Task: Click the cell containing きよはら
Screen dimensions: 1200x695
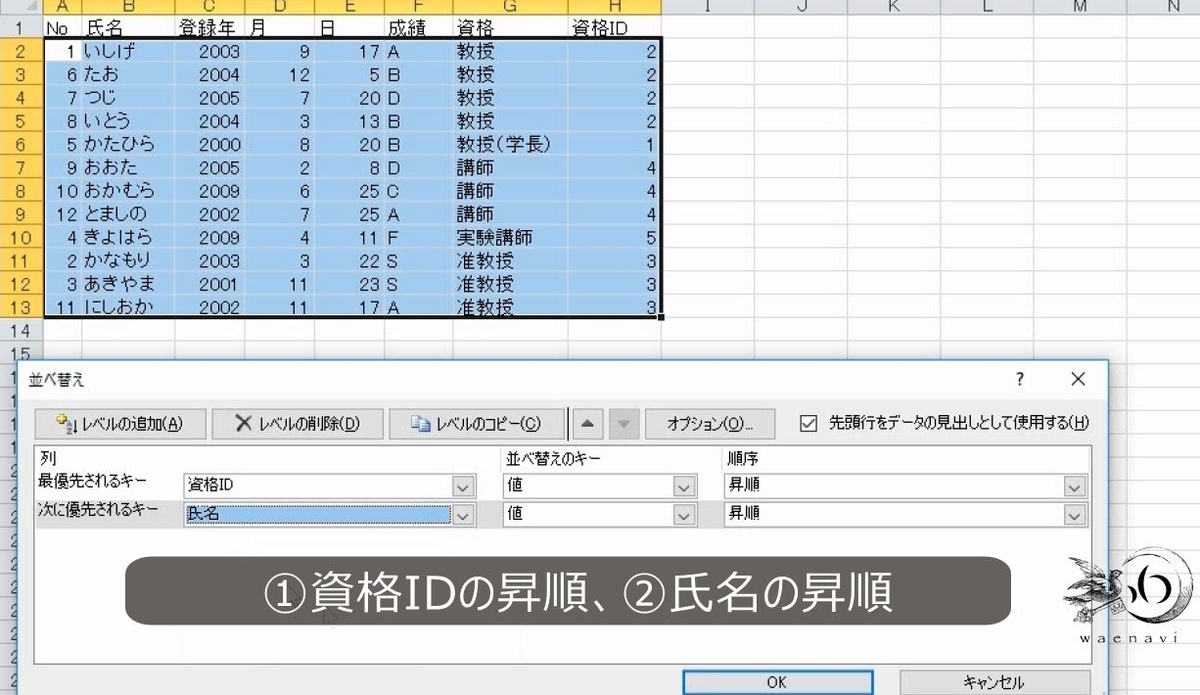Action: tap(128, 238)
